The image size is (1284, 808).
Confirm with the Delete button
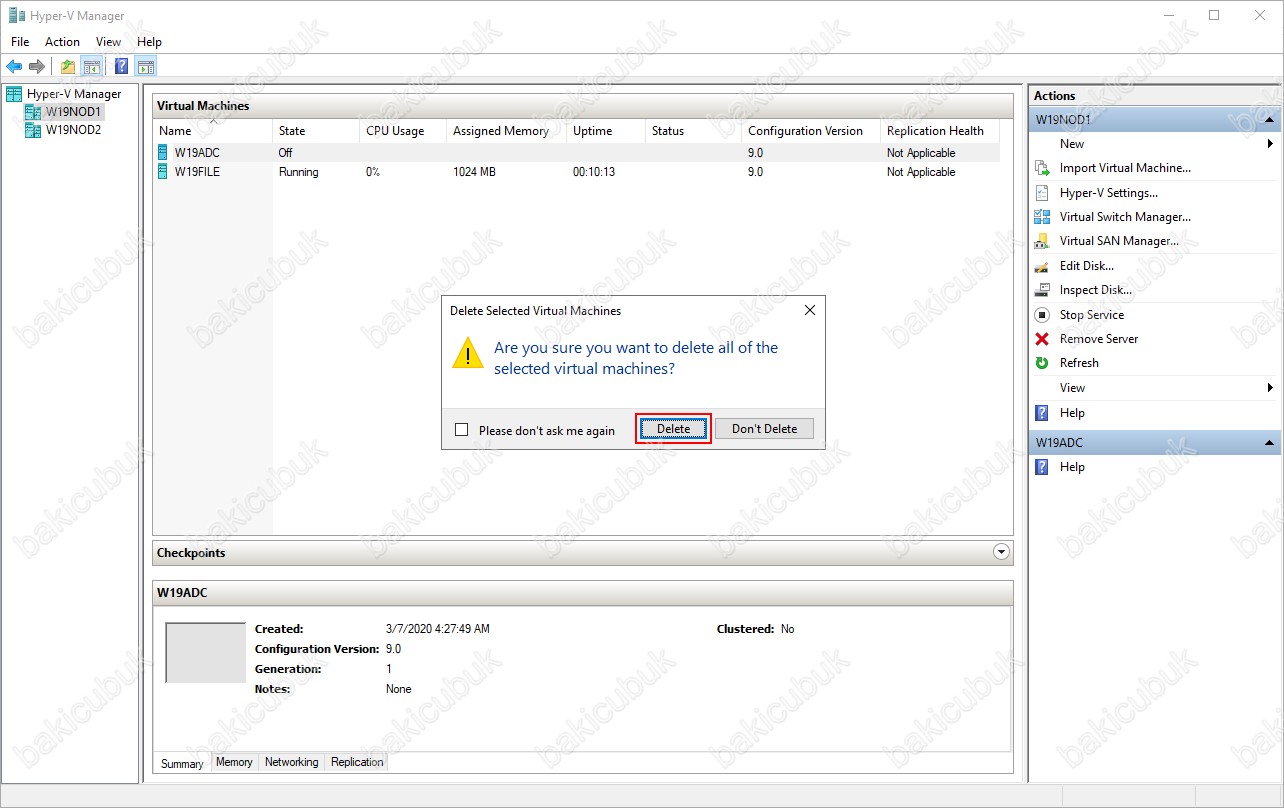[x=673, y=428]
